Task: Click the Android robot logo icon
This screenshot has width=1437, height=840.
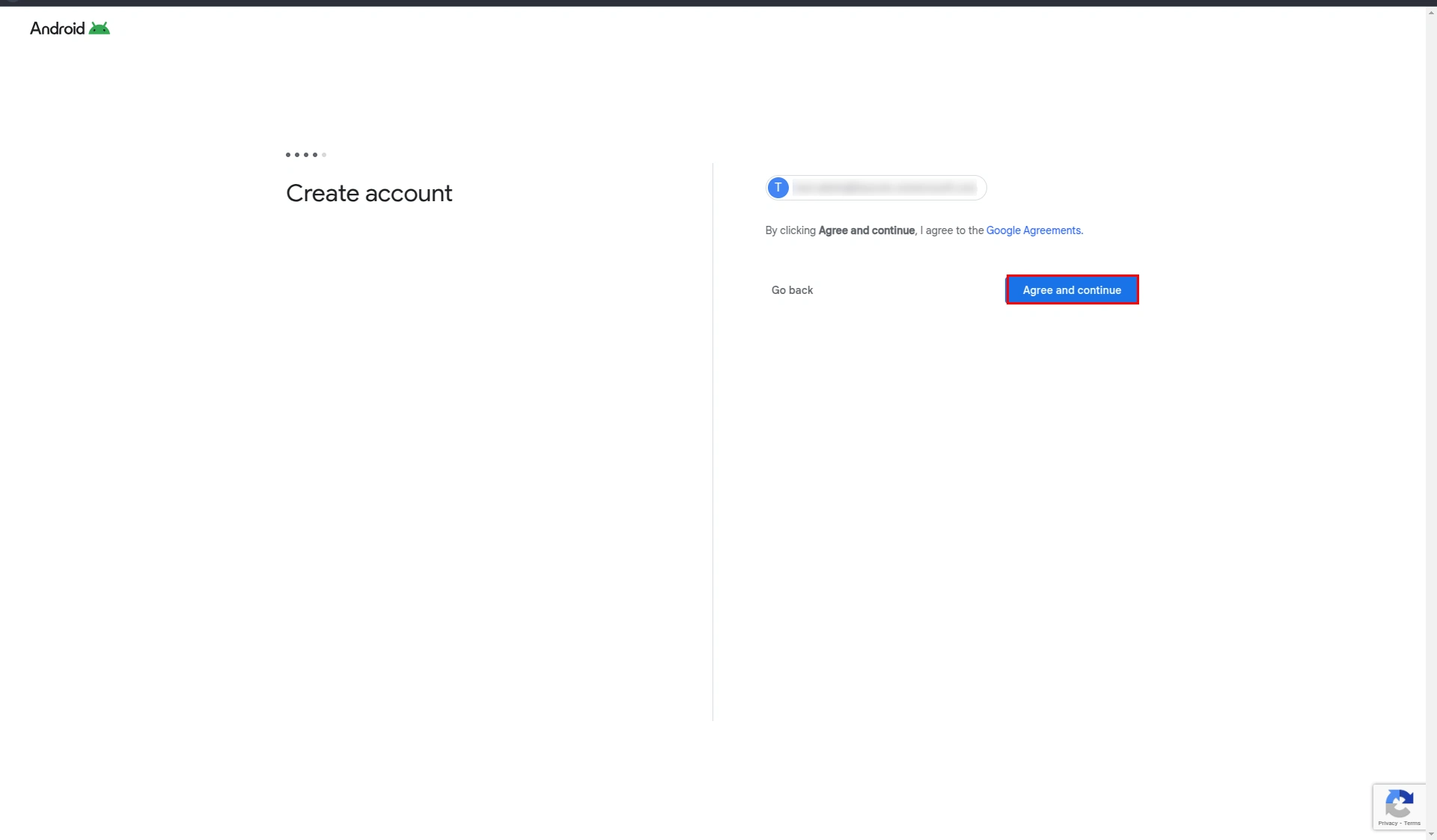Action: click(100, 28)
